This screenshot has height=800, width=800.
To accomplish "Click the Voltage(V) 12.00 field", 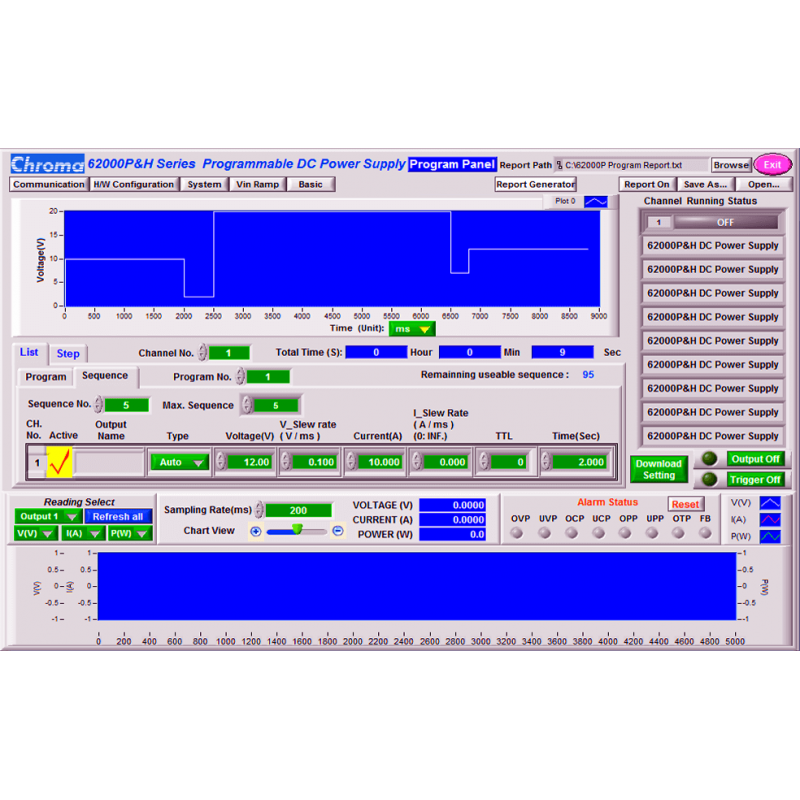I will [249, 462].
